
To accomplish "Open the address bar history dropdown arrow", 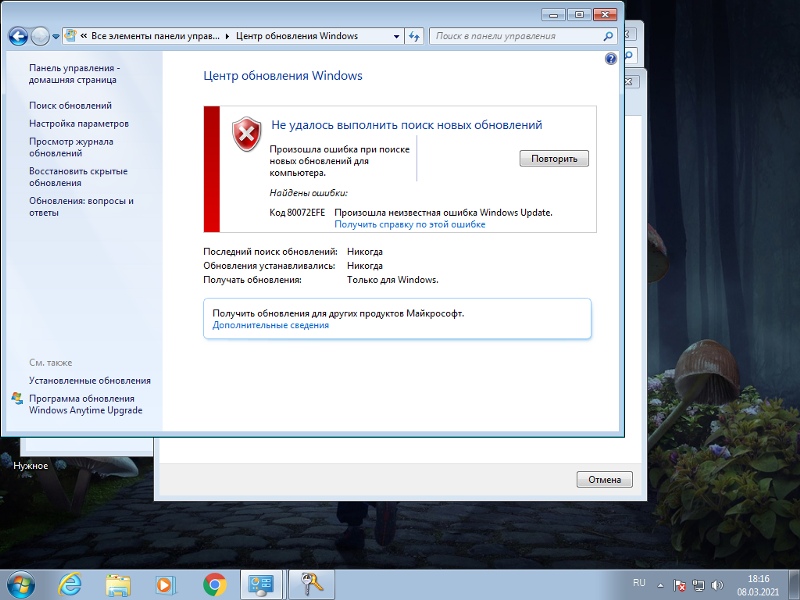I will [396, 36].
